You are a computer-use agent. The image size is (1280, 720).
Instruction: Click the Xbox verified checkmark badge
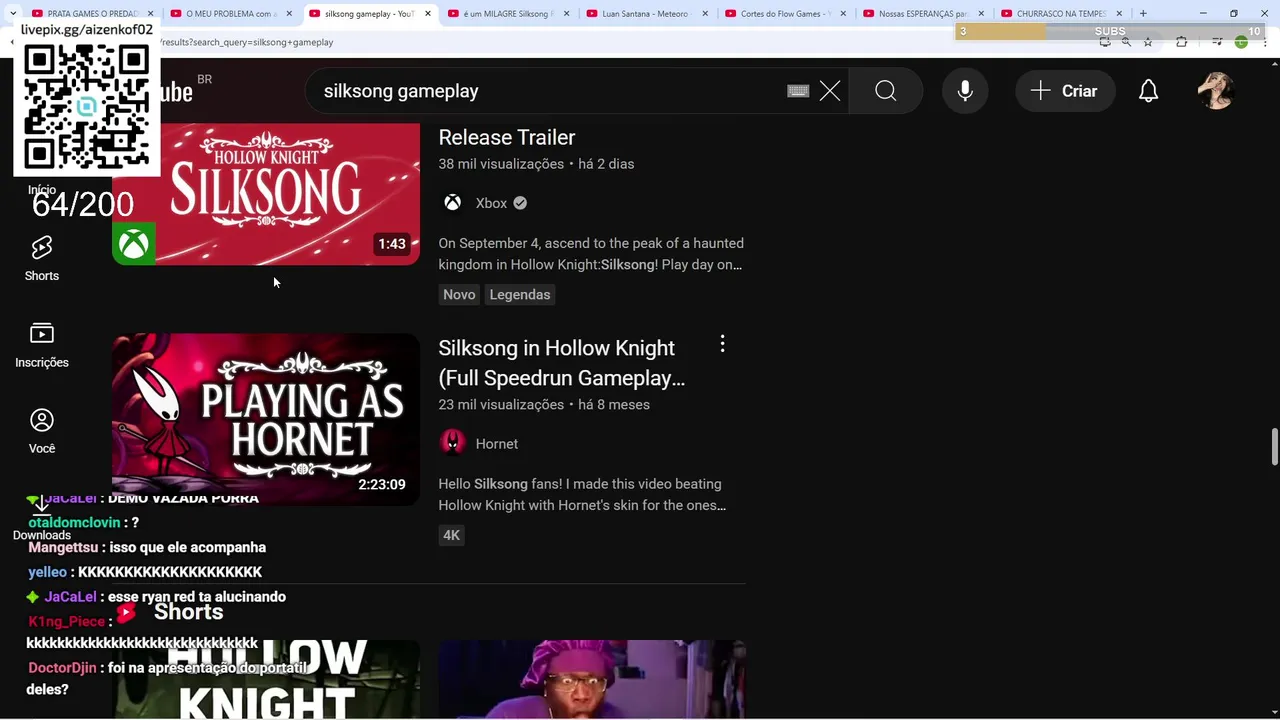[x=520, y=203]
